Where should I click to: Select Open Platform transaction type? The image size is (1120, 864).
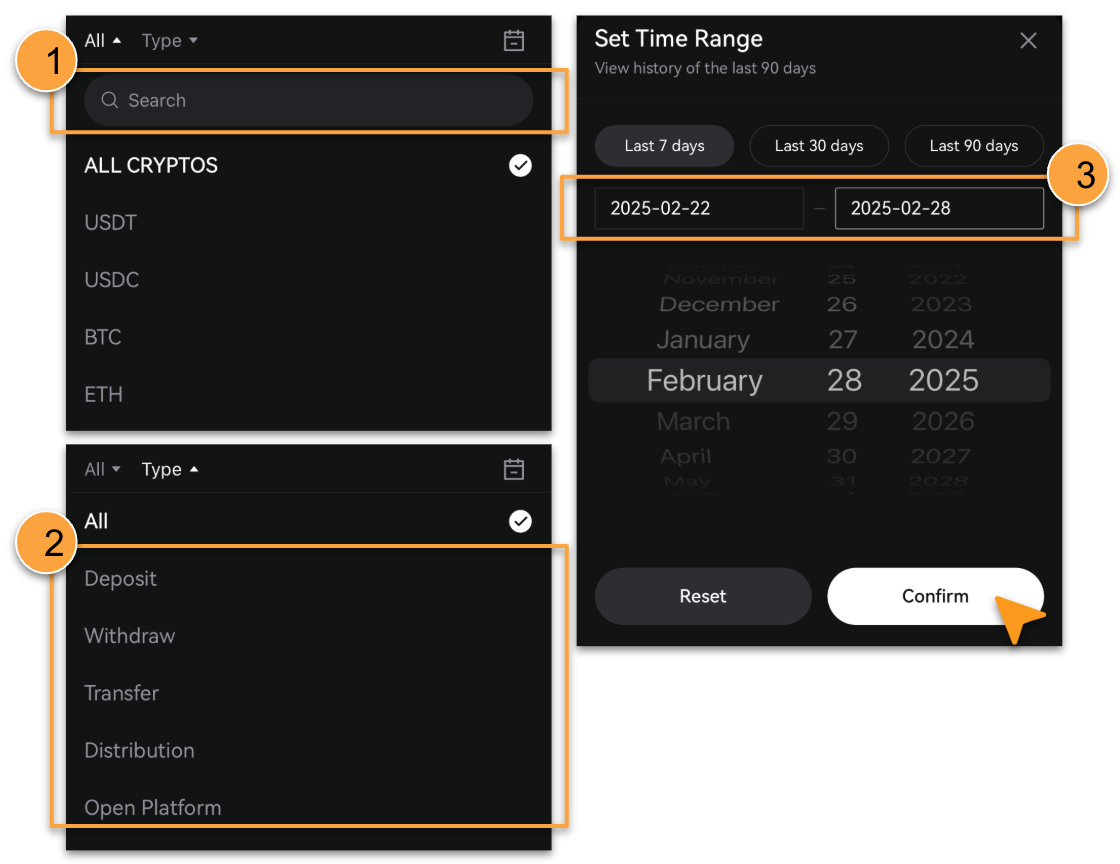point(153,808)
